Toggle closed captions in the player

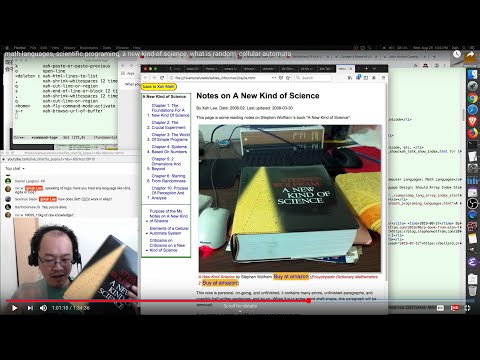440,308
